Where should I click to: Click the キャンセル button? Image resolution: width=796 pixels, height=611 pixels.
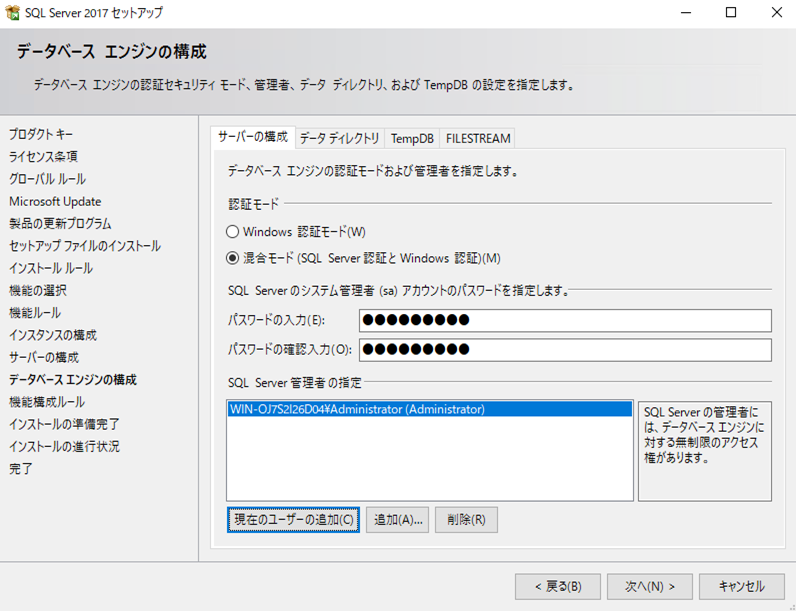click(x=742, y=587)
